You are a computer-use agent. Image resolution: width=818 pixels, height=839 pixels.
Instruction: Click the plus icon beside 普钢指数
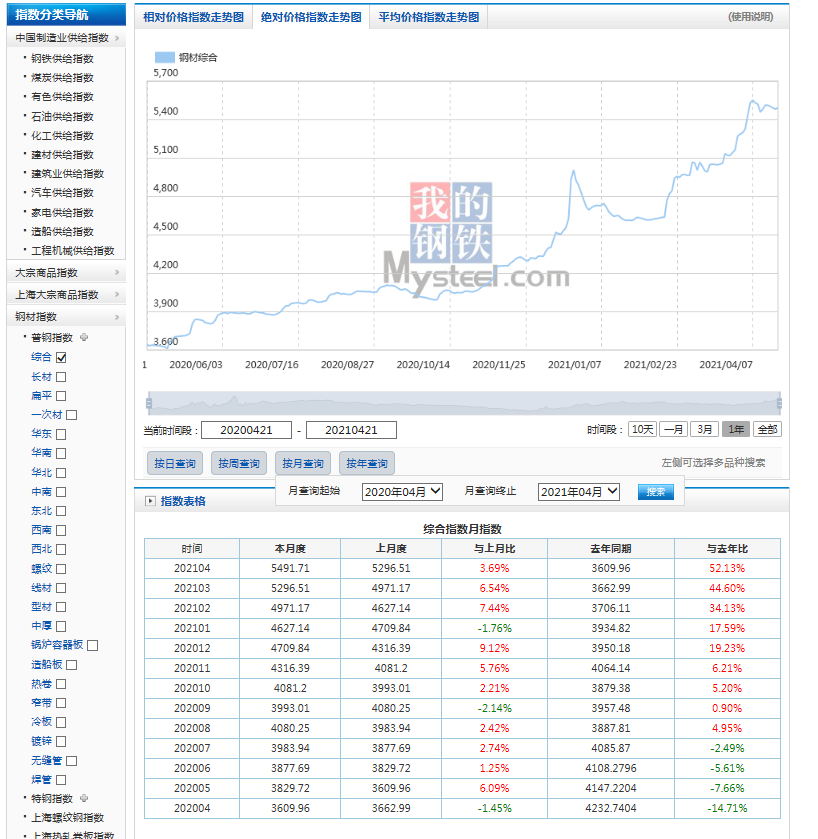[x=84, y=338]
